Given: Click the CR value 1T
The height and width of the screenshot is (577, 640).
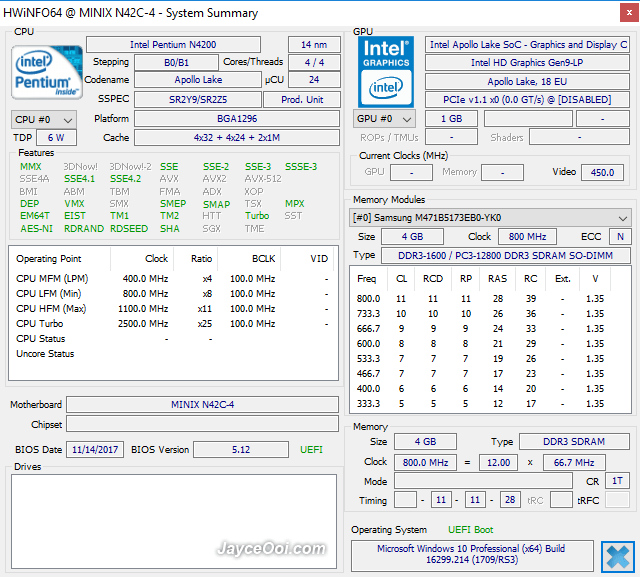Looking at the screenshot, I should 617,481.
